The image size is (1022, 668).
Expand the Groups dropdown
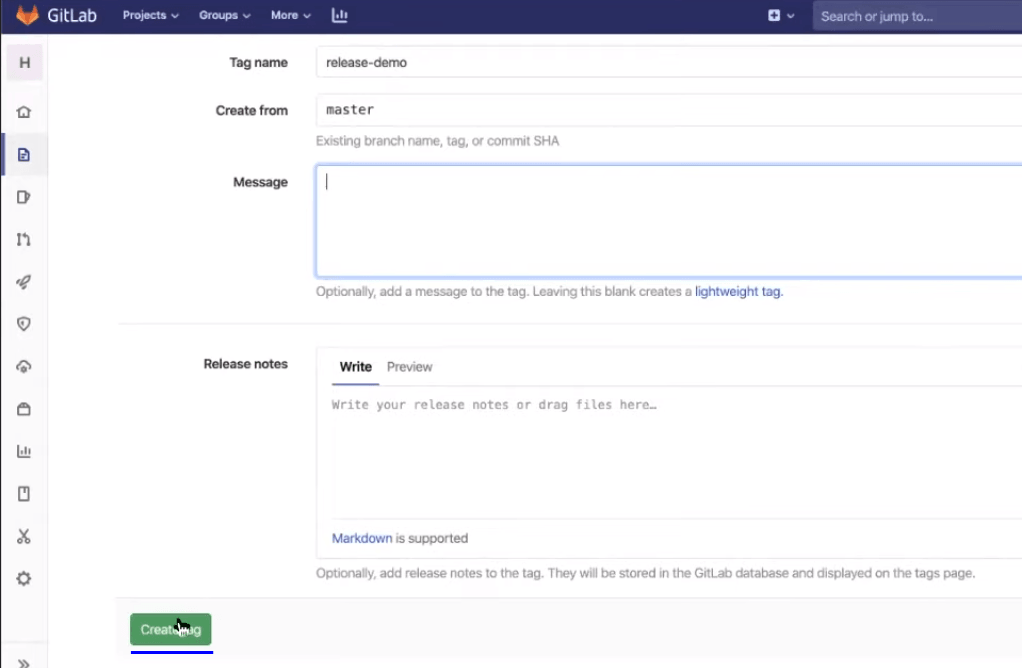click(x=223, y=15)
